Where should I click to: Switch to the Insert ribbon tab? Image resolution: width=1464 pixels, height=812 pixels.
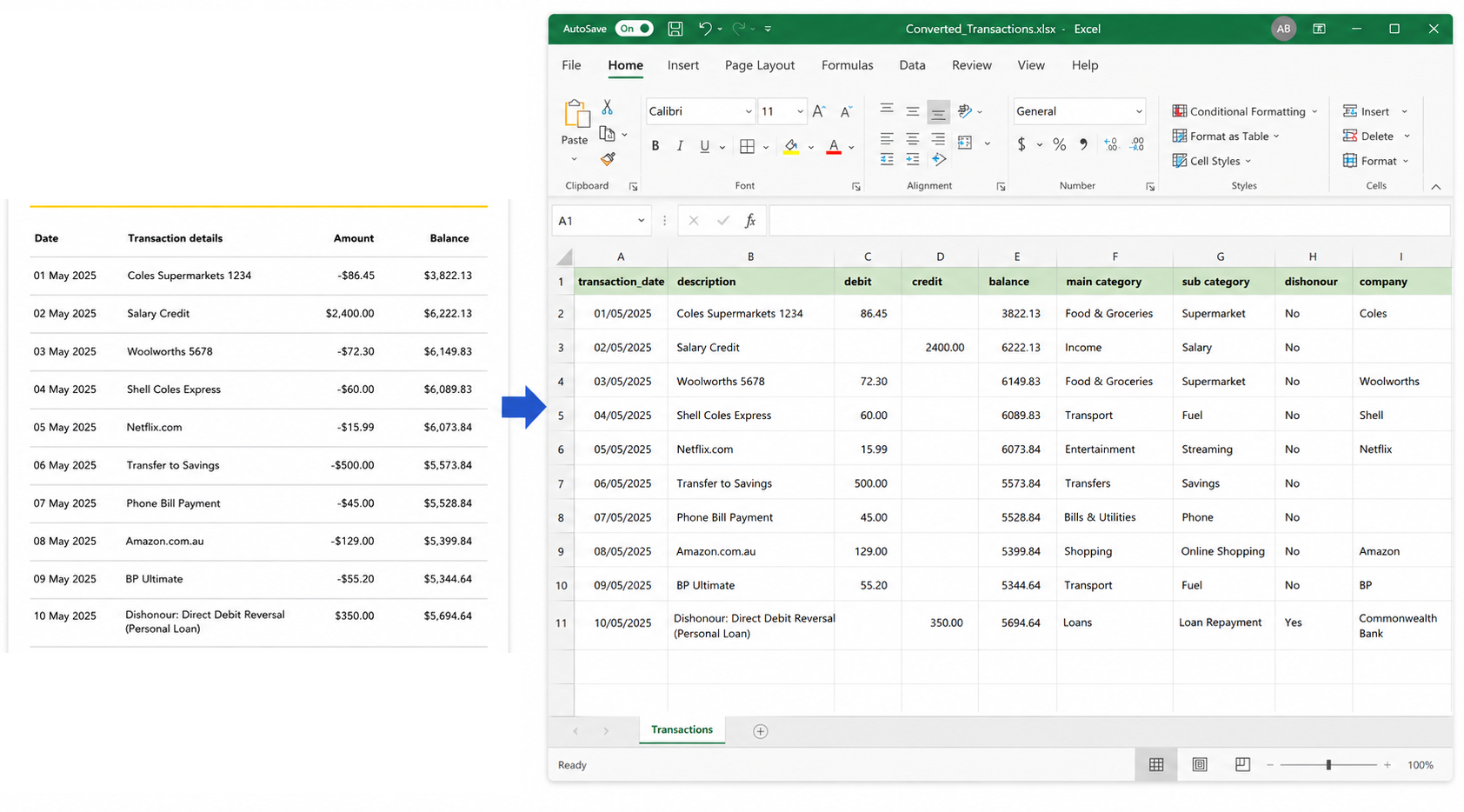point(683,65)
